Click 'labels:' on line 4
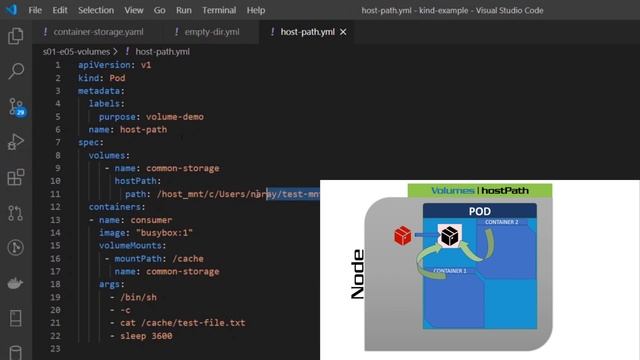 pos(107,104)
